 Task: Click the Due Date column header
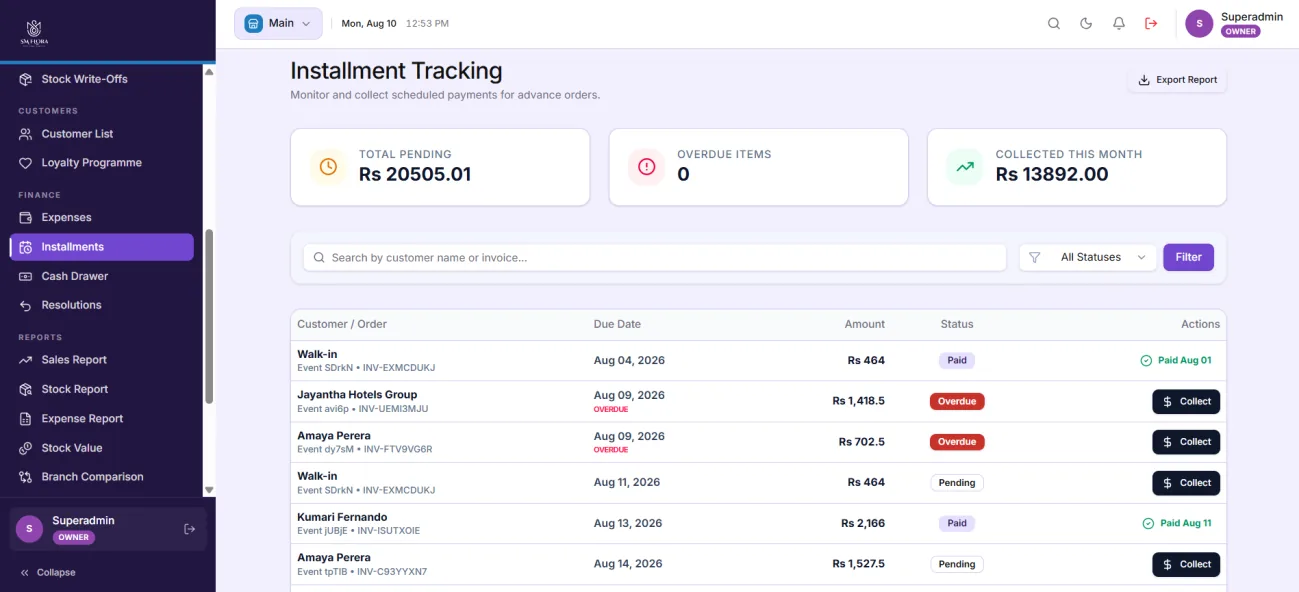coord(617,324)
